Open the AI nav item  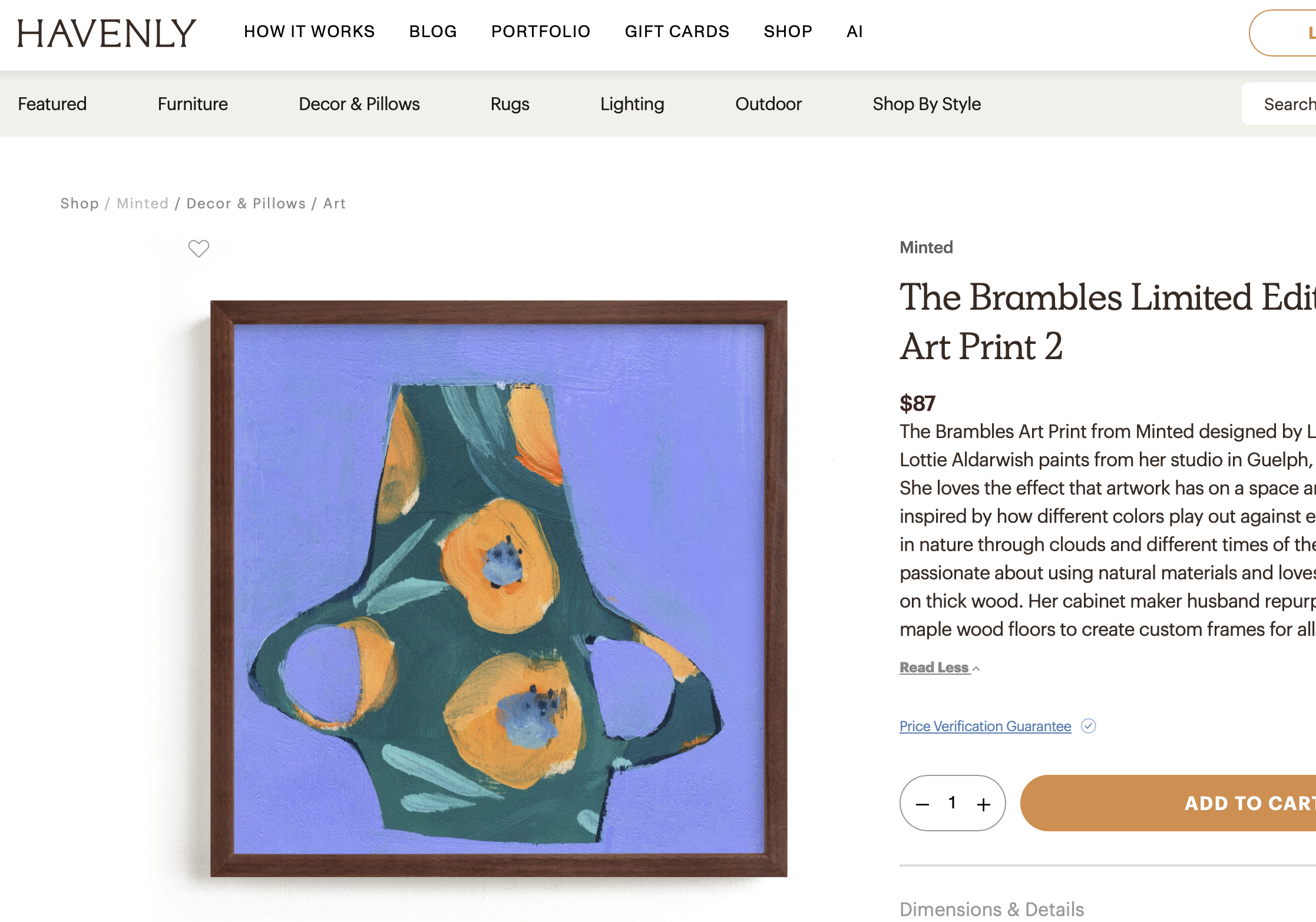click(854, 32)
